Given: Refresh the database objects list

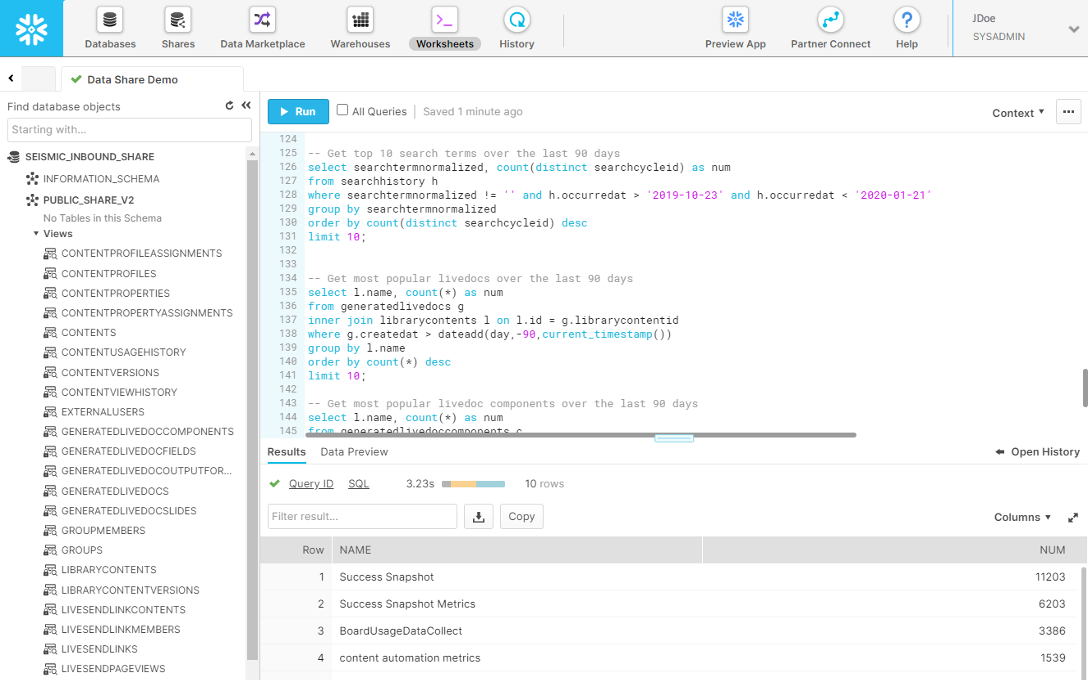Looking at the screenshot, I should click(x=229, y=106).
